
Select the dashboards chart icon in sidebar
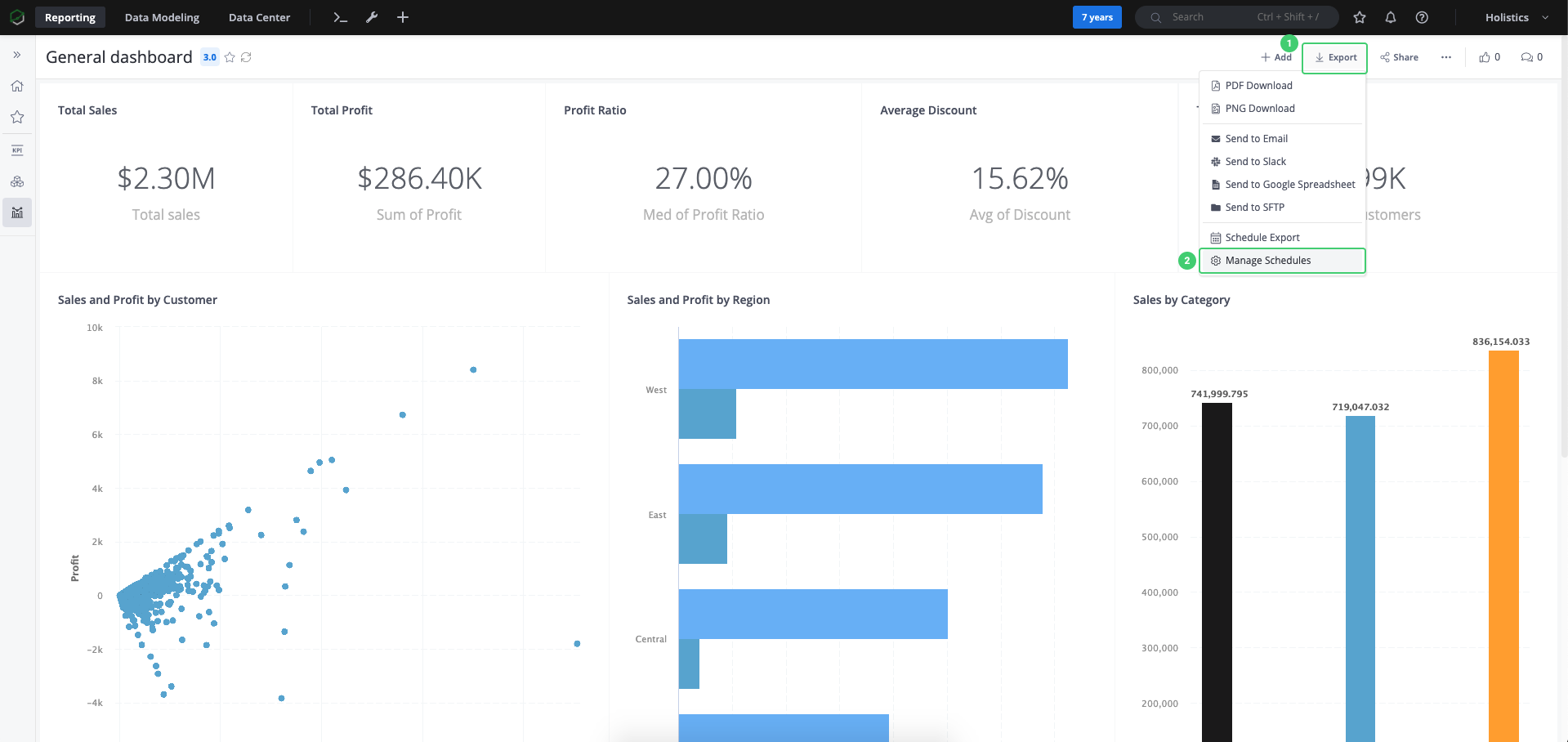click(17, 212)
